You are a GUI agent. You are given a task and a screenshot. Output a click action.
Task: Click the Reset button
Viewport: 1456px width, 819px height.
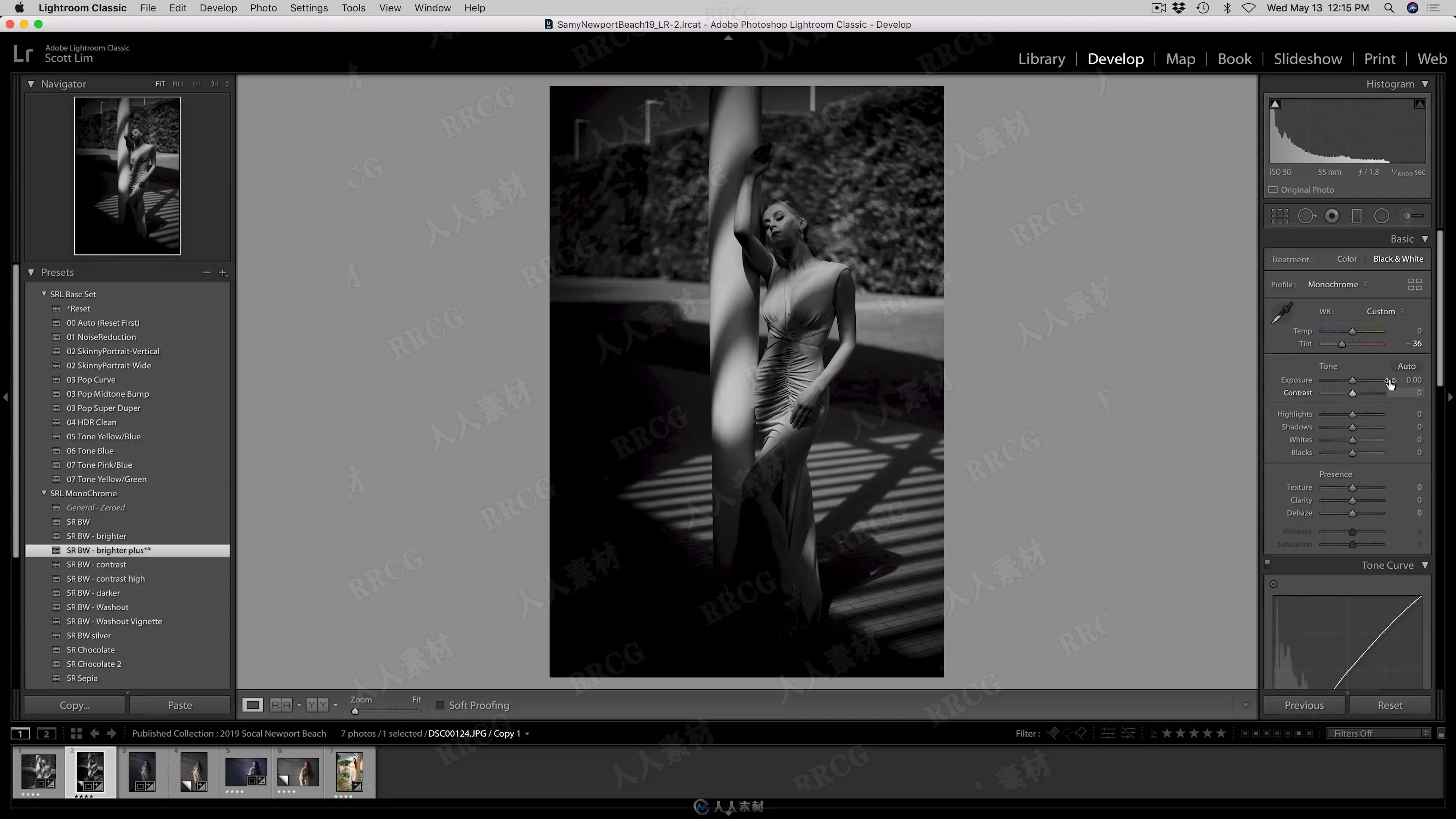(x=1390, y=705)
